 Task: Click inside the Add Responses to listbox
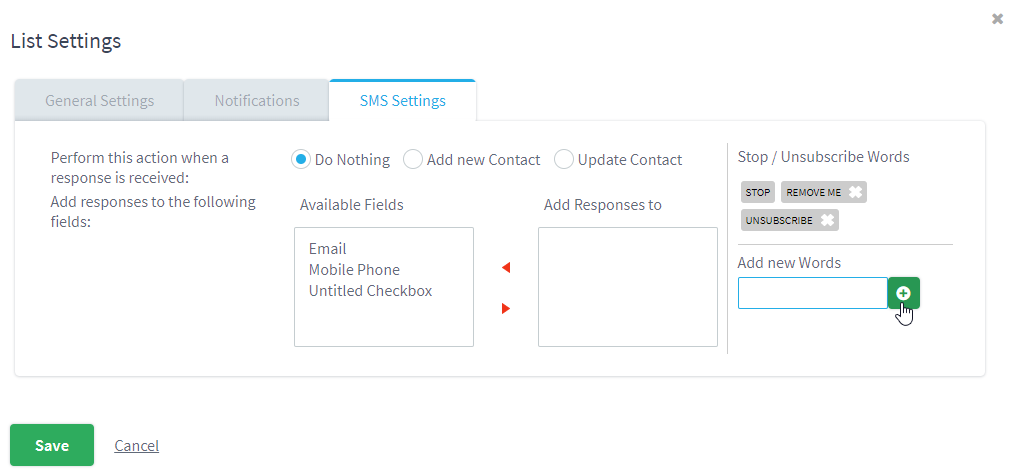point(628,287)
